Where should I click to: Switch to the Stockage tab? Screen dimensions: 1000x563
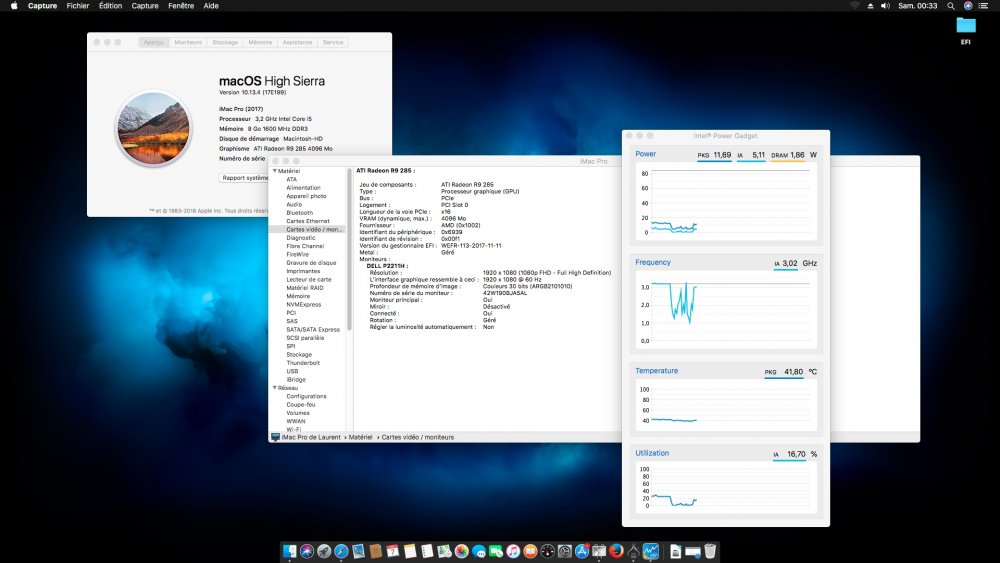coord(225,42)
